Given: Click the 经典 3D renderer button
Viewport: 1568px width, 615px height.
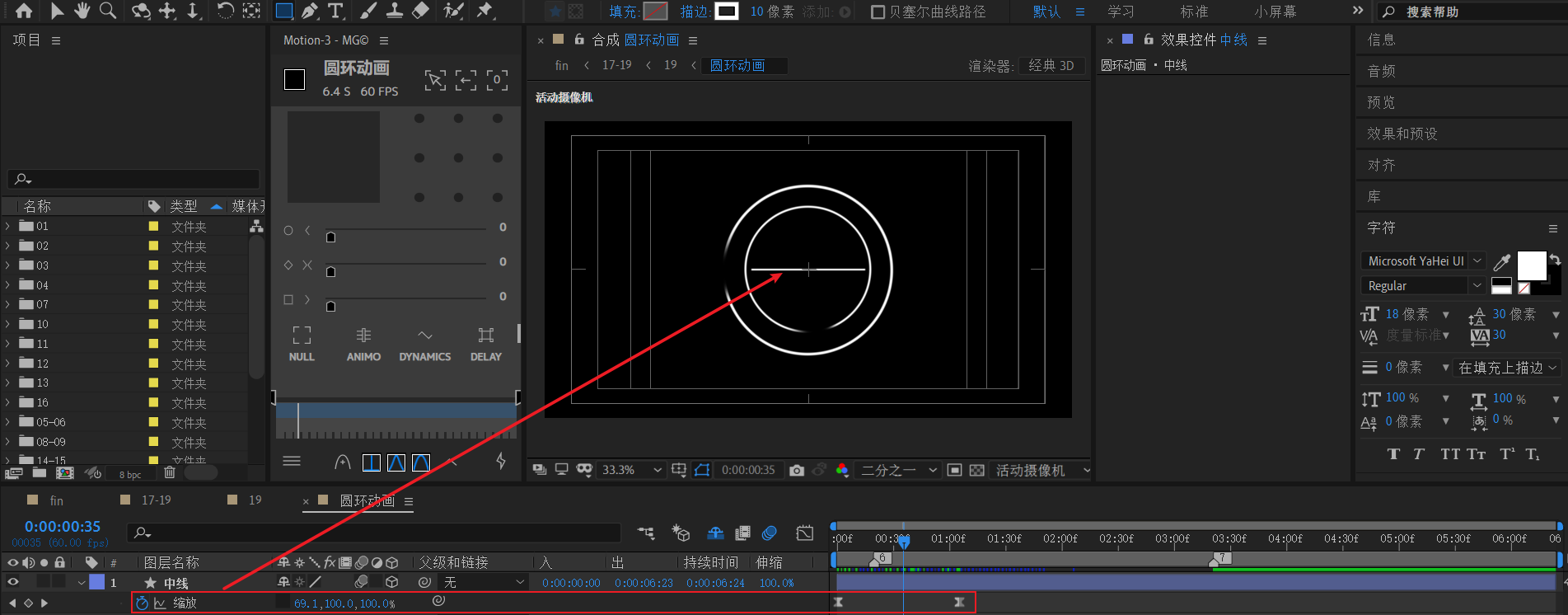Looking at the screenshot, I should point(1051,66).
